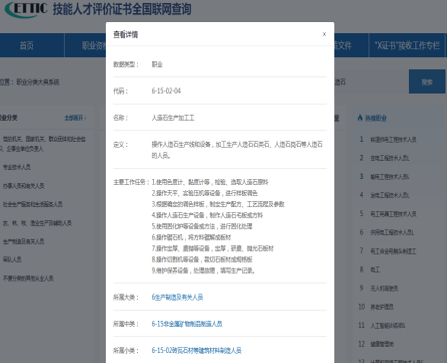Open hot occupation 4 发电工程技术人员
This screenshot has height=363, width=447.
(390, 195)
